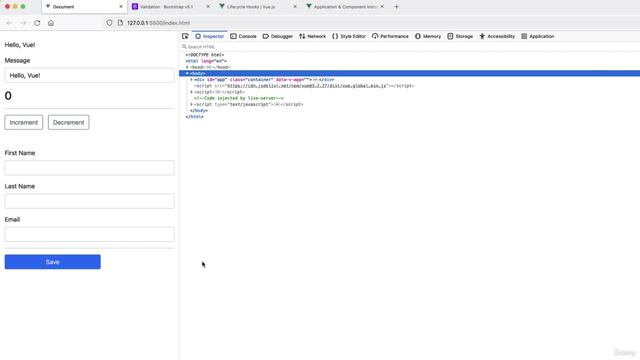
Task: Open the Performance devtools tab
Action: click(x=390, y=36)
